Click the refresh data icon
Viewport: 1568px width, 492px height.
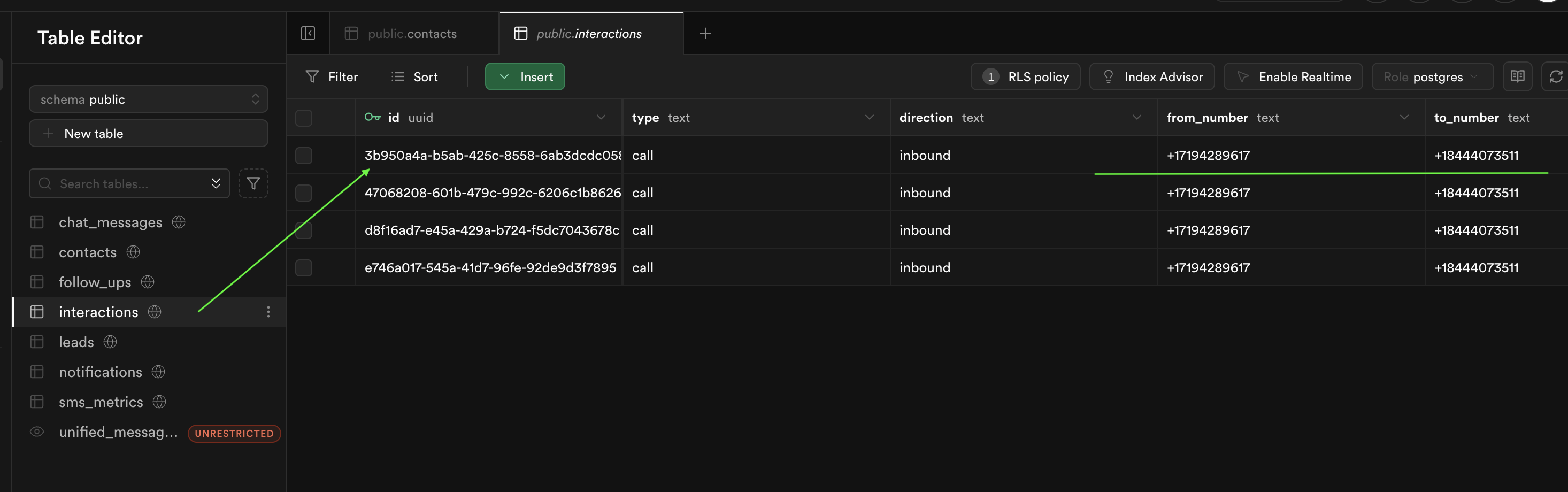(x=1556, y=76)
